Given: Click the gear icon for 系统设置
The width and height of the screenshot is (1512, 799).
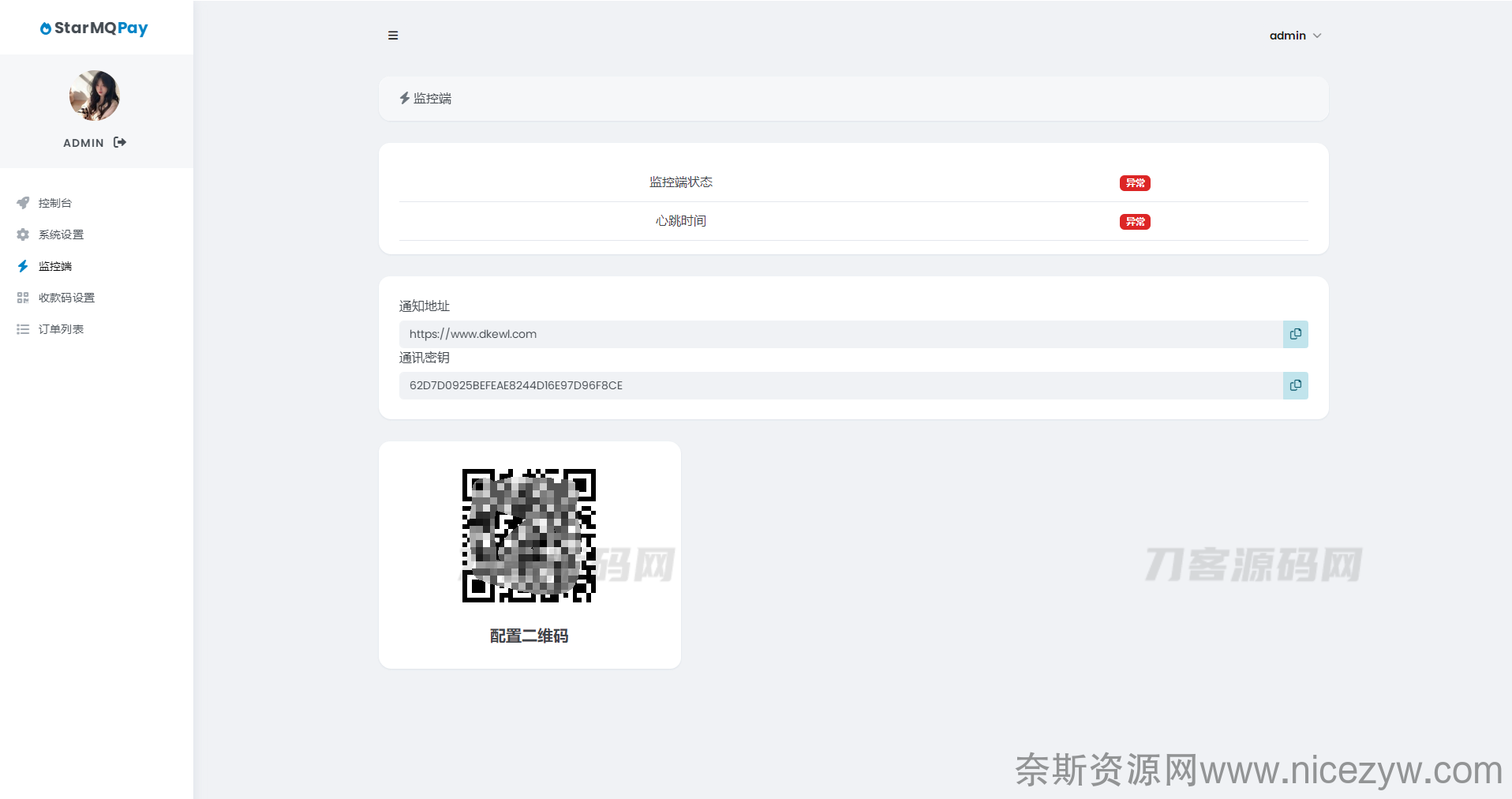Looking at the screenshot, I should coord(23,234).
